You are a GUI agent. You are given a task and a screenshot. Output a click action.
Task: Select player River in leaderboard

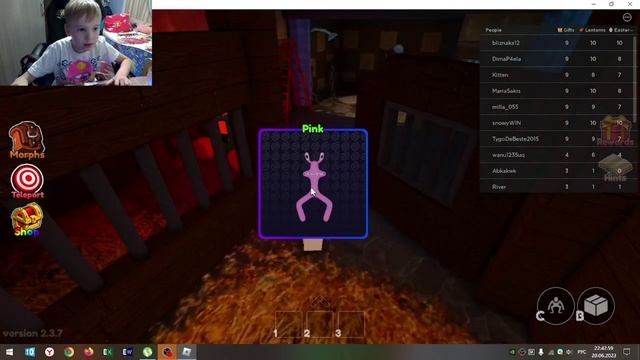coord(557,186)
